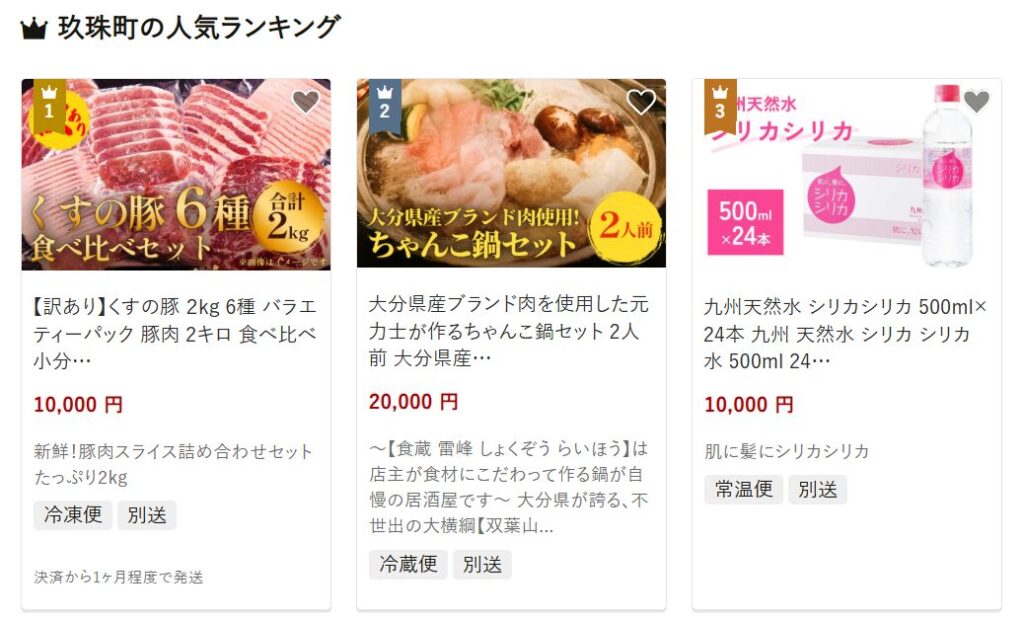Viewport: 1024px width, 621px height.
Task: Open 九州天然水 シリカシリカ title link
Action: pyautogui.click(x=845, y=334)
